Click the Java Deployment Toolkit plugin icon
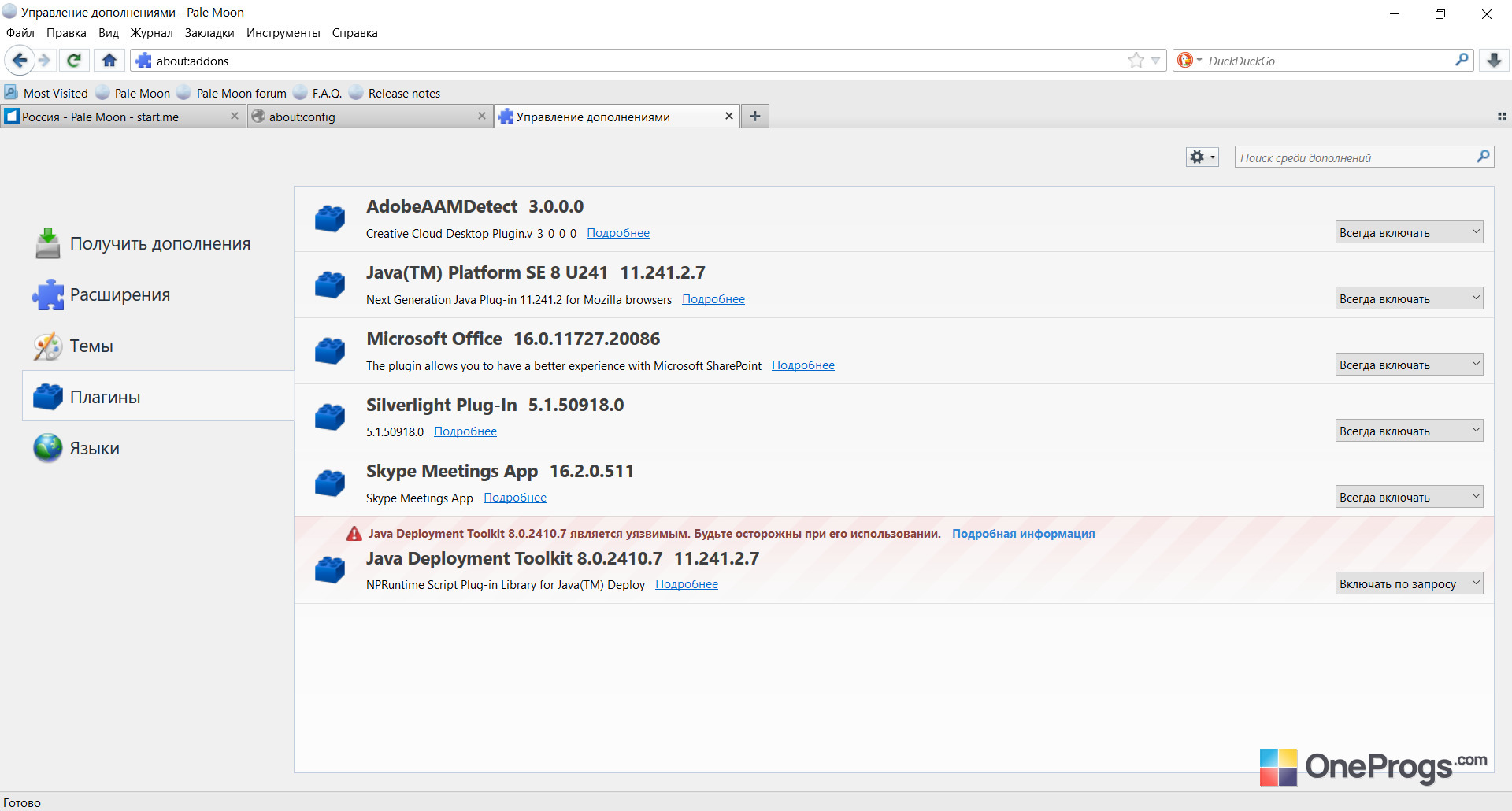This screenshot has height=811, width=1512. click(x=330, y=570)
